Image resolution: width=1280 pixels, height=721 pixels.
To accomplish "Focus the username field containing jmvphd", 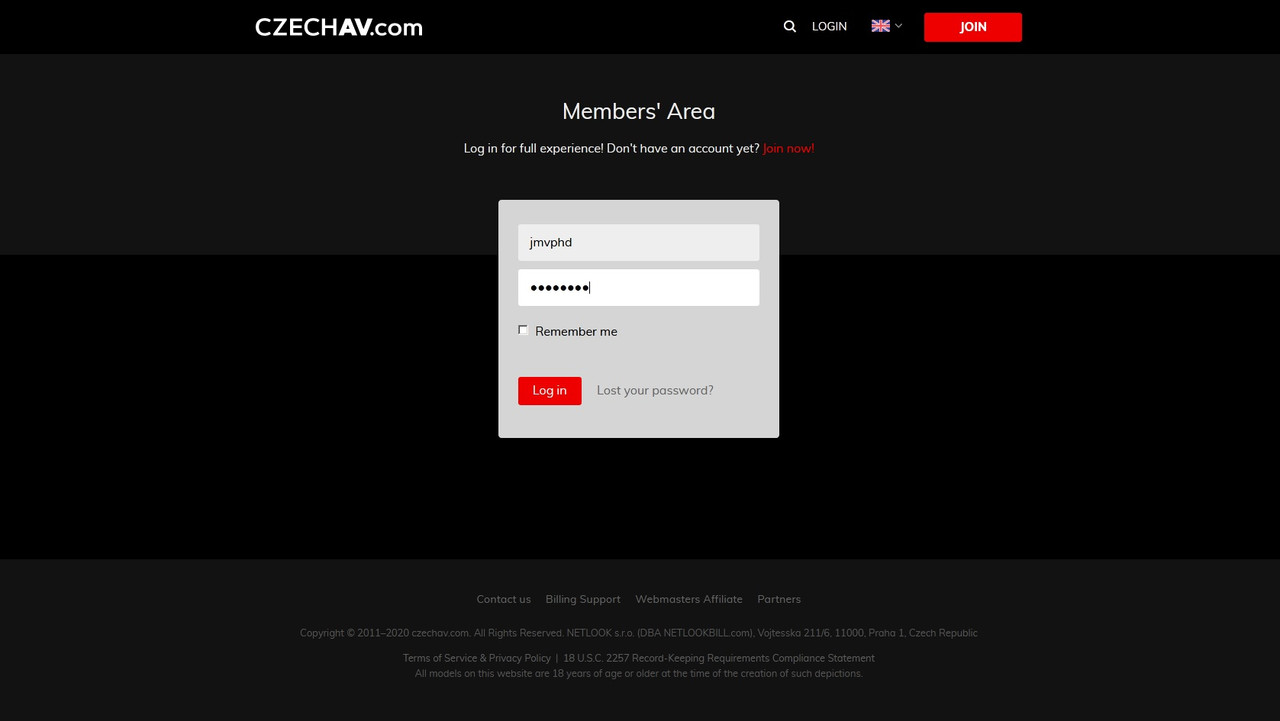I will pyautogui.click(x=638, y=242).
